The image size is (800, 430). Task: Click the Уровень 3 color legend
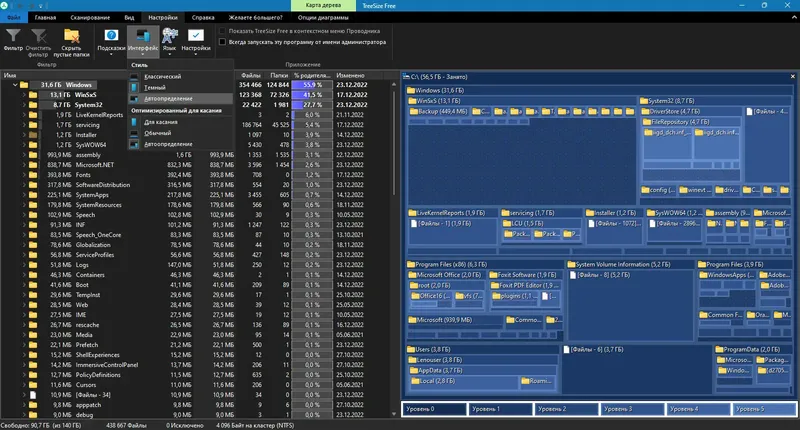click(x=632, y=409)
